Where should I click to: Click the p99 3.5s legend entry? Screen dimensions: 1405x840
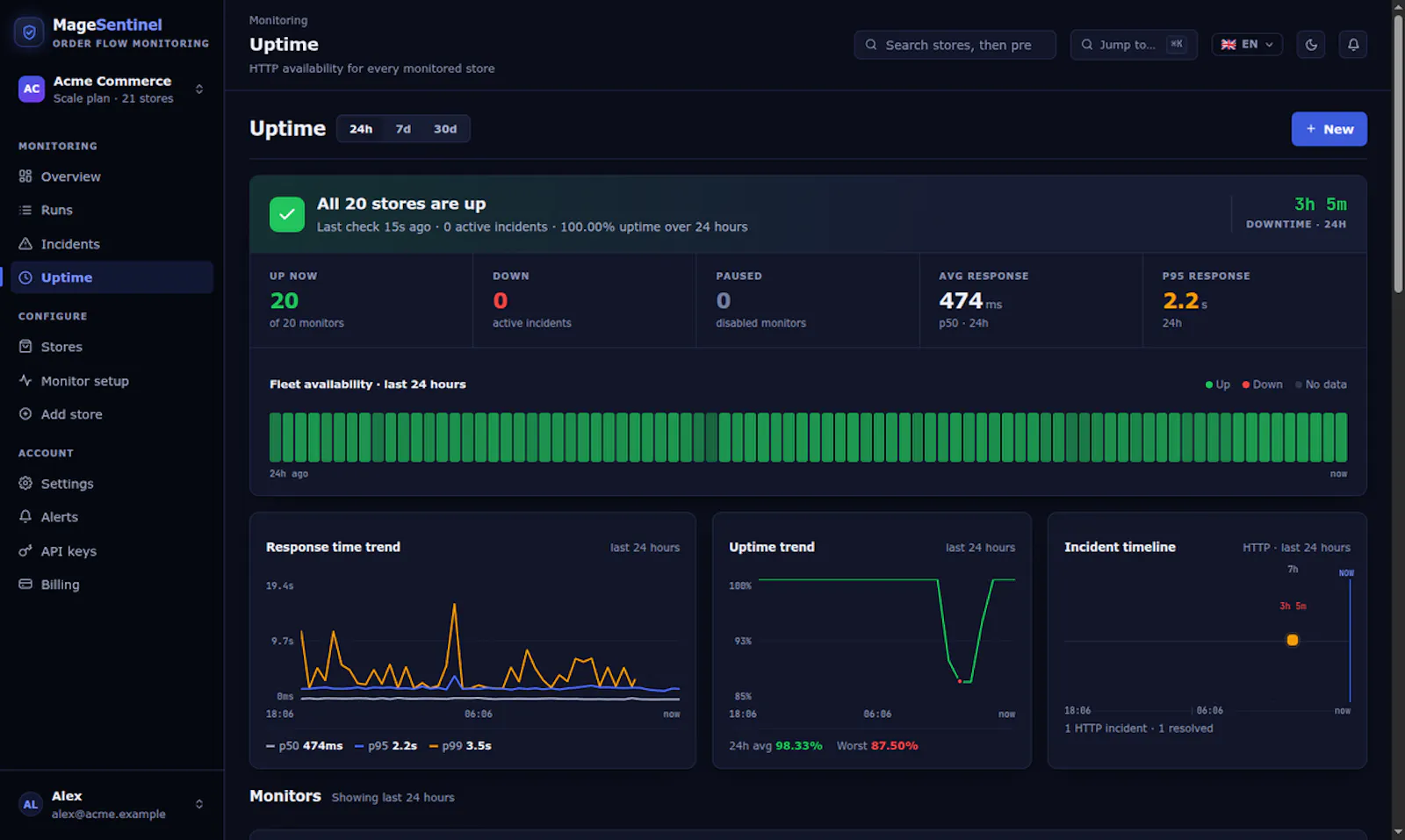460,745
